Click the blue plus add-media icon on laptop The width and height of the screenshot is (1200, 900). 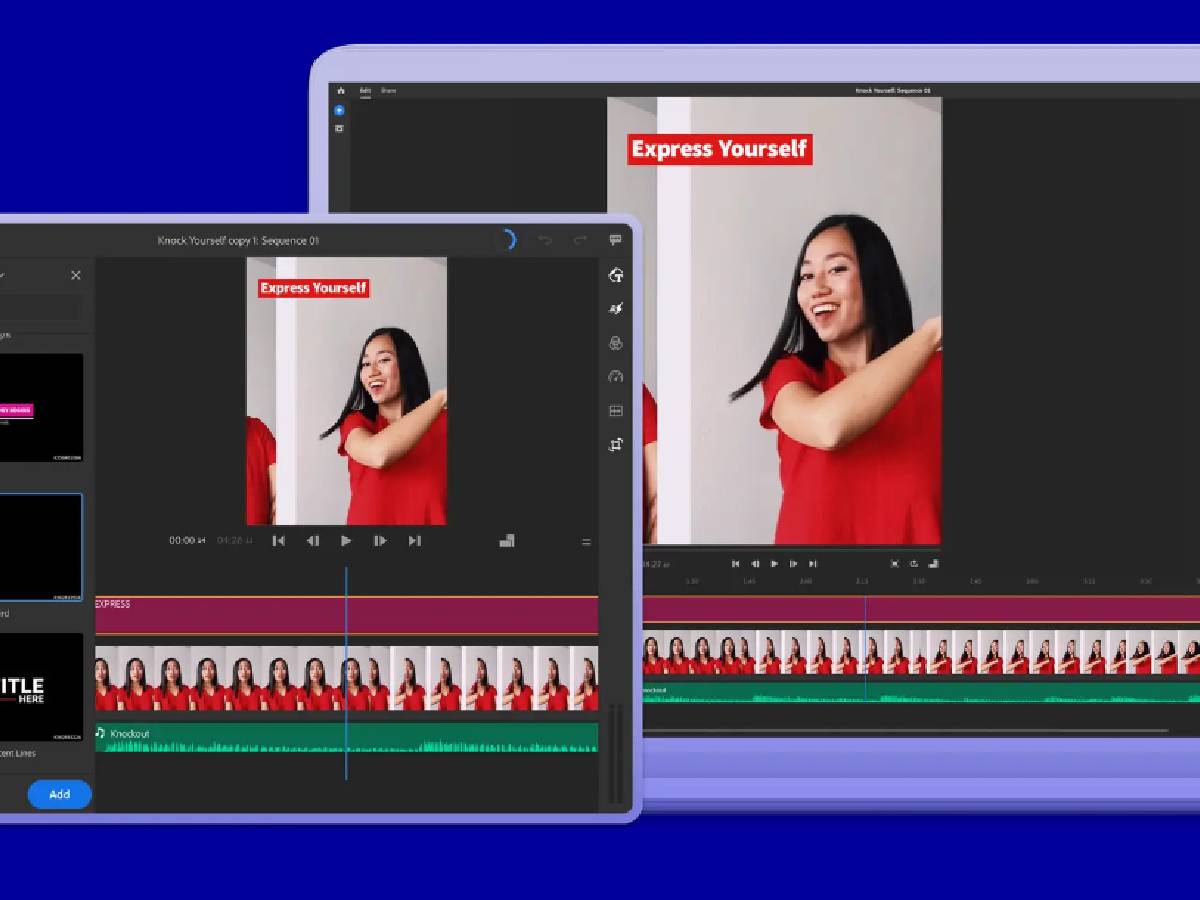[339, 110]
